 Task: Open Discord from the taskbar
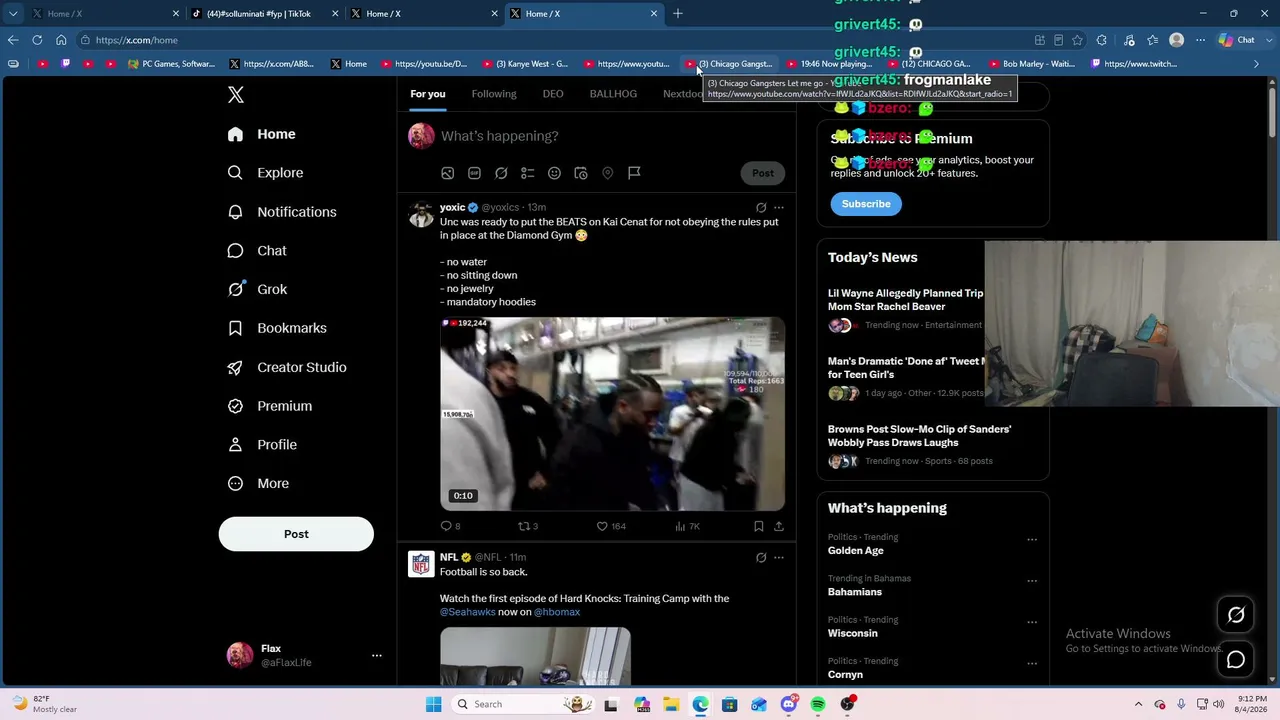(789, 704)
